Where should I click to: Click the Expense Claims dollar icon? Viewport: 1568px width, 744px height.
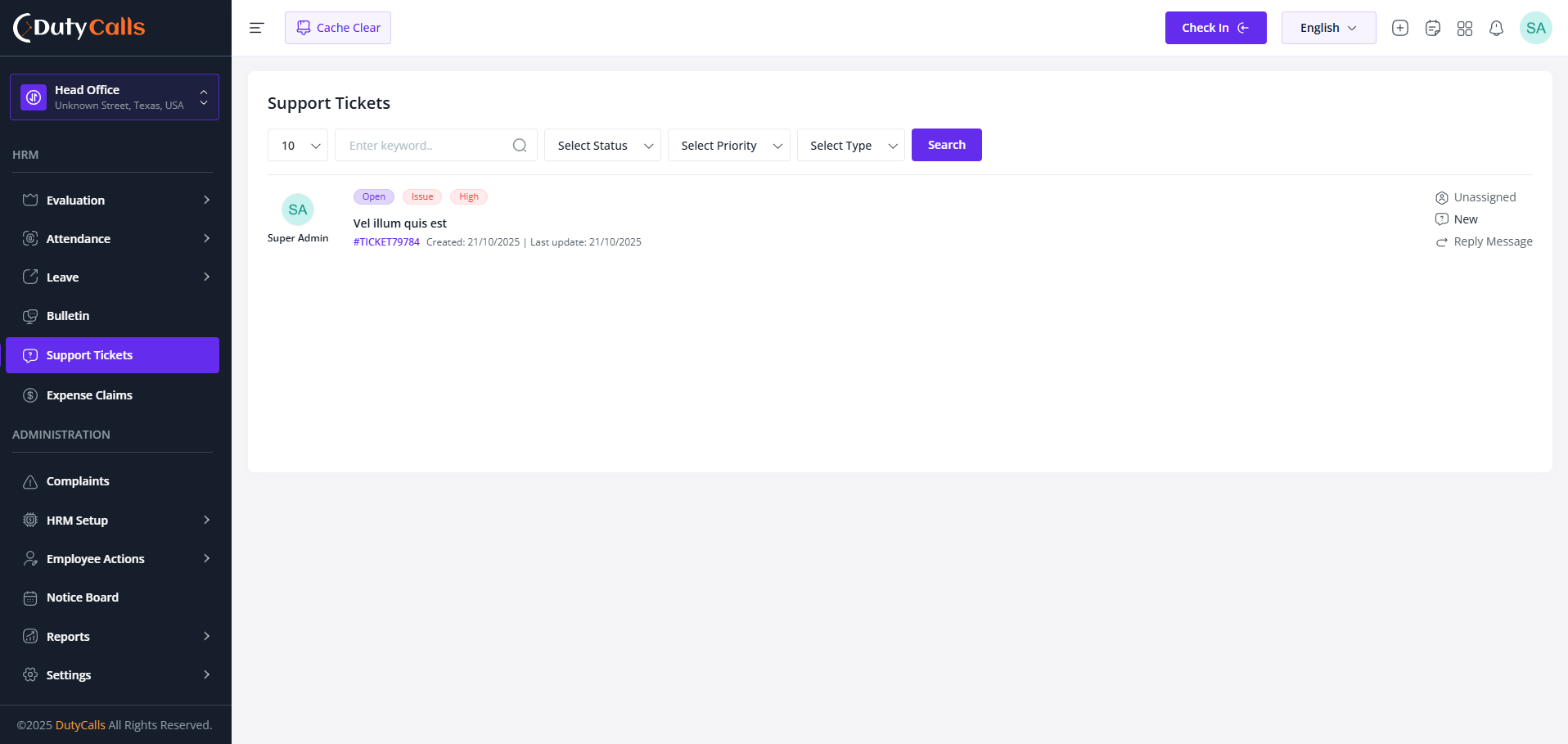click(x=30, y=395)
